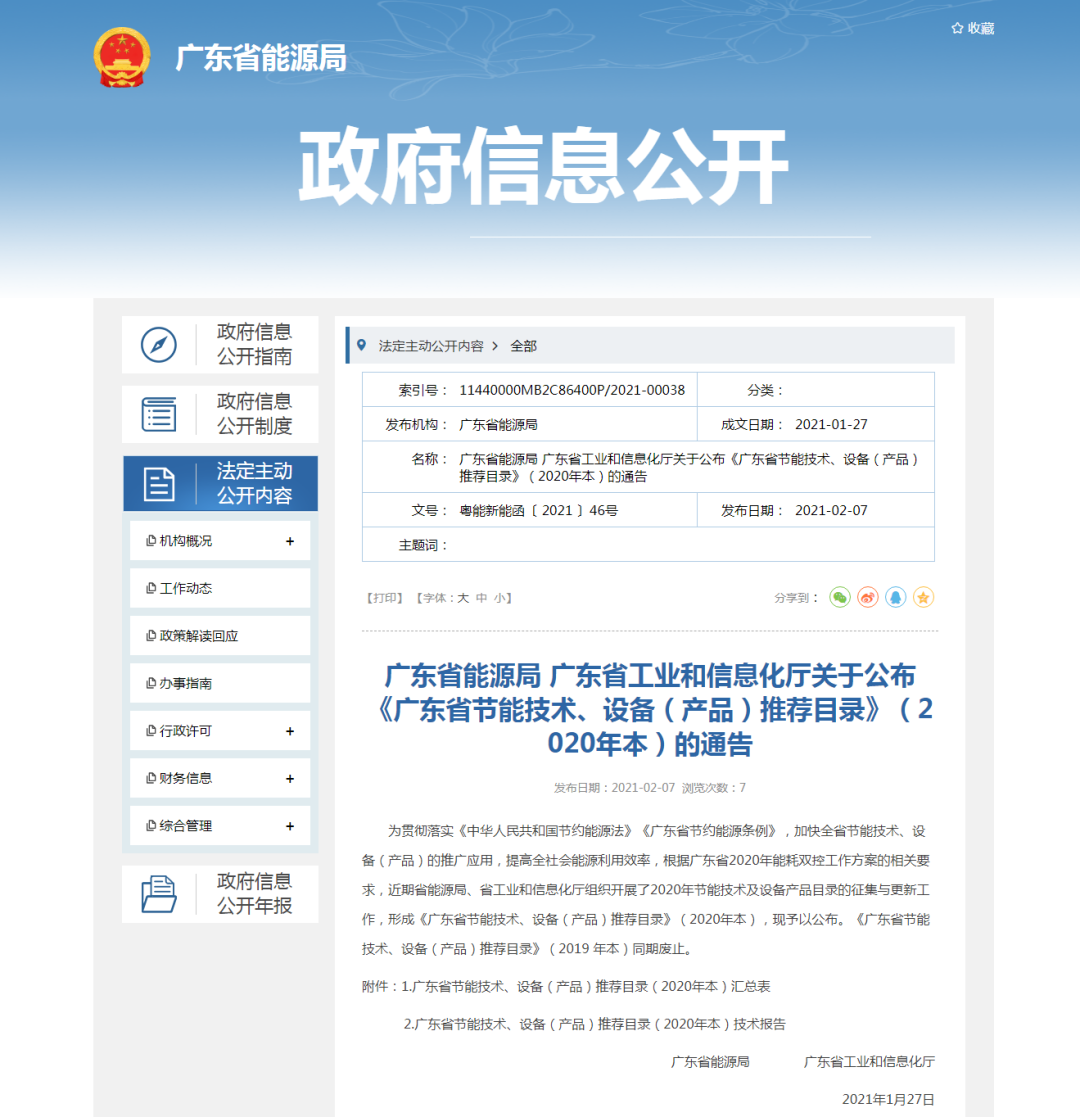Open 政策解读回应 in the sidebar
This screenshot has width=1080, height=1117.
[x=199, y=636]
